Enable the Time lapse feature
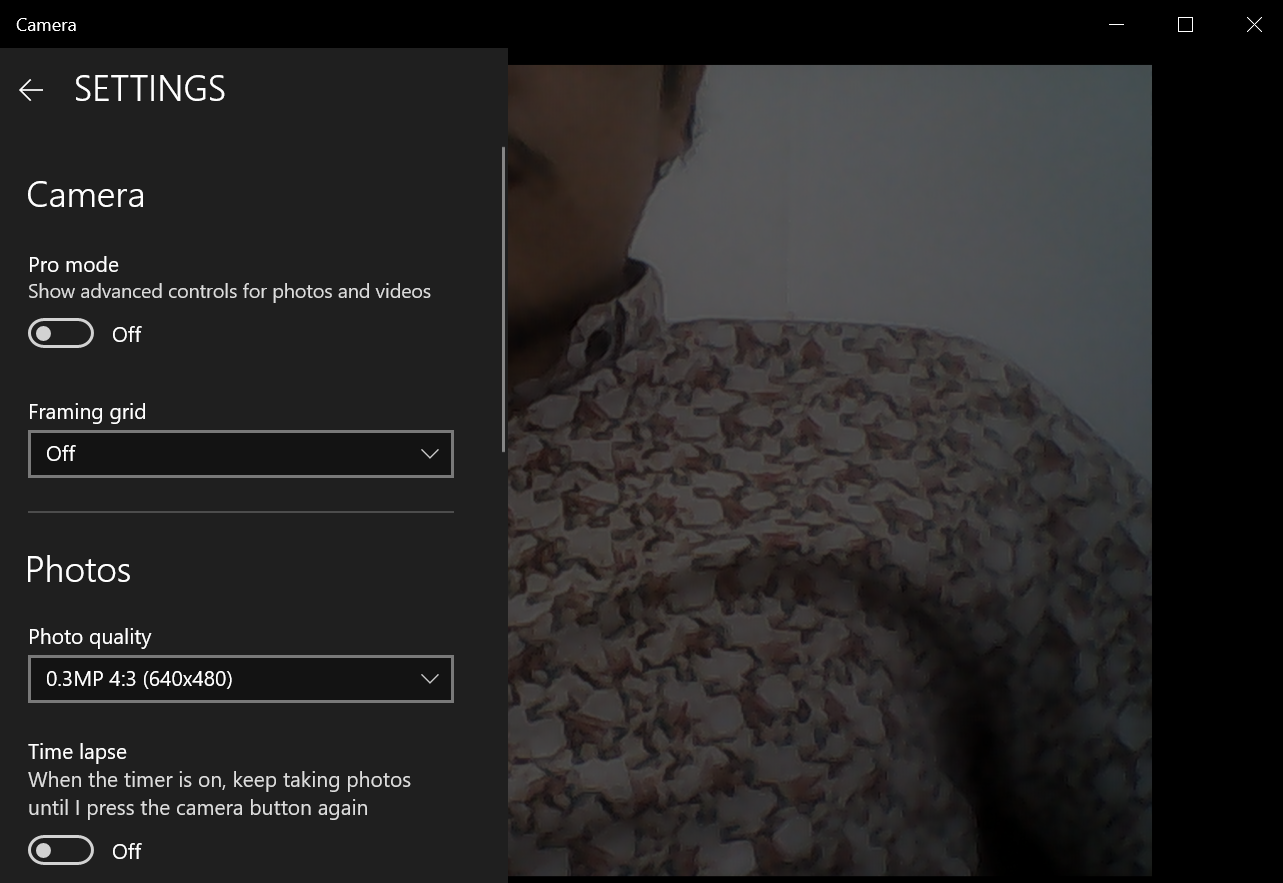Screen dimensions: 1283x883 [x=60, y=849]
